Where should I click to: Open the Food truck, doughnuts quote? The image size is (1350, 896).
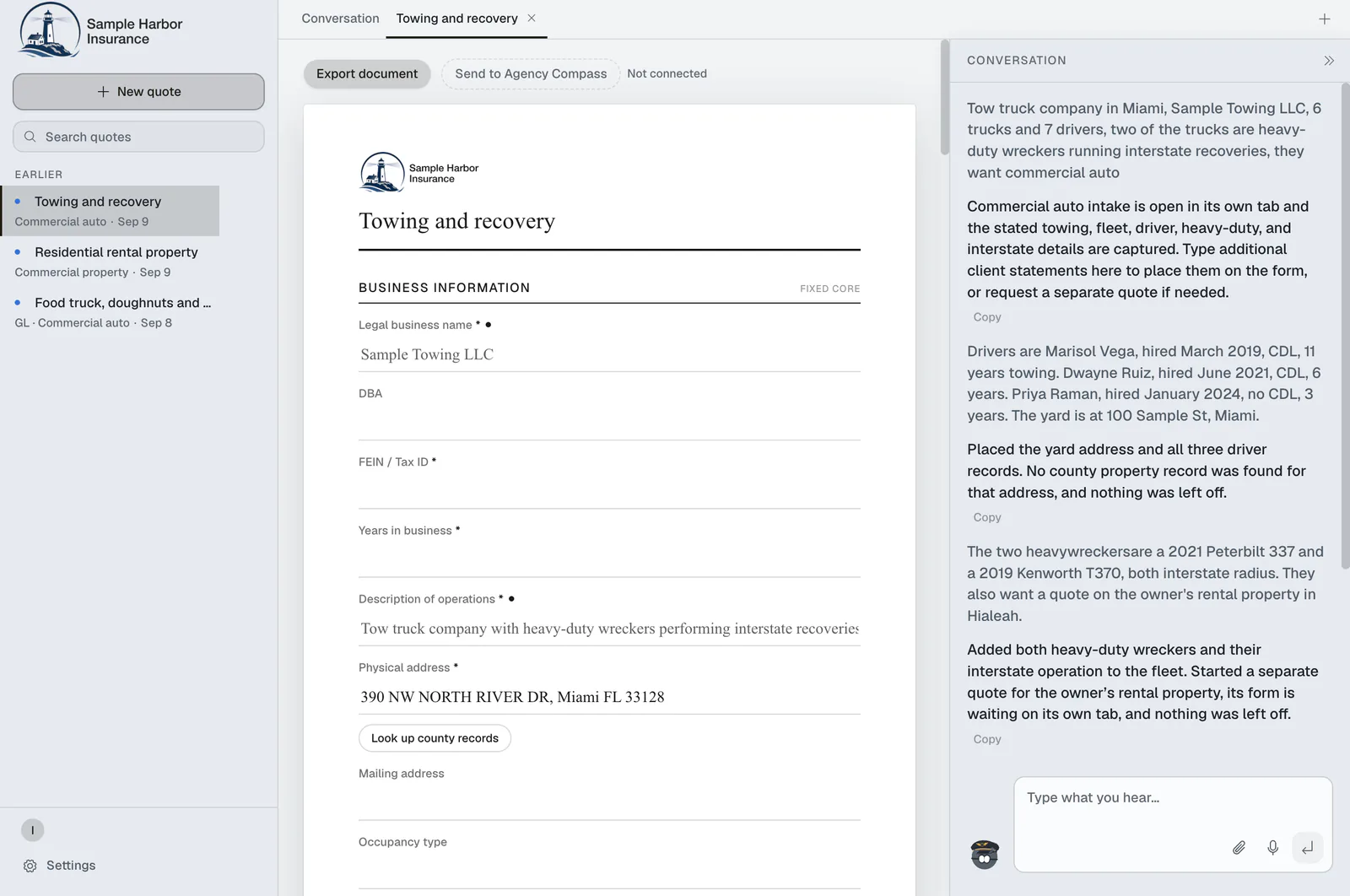(x=110, y=312)
